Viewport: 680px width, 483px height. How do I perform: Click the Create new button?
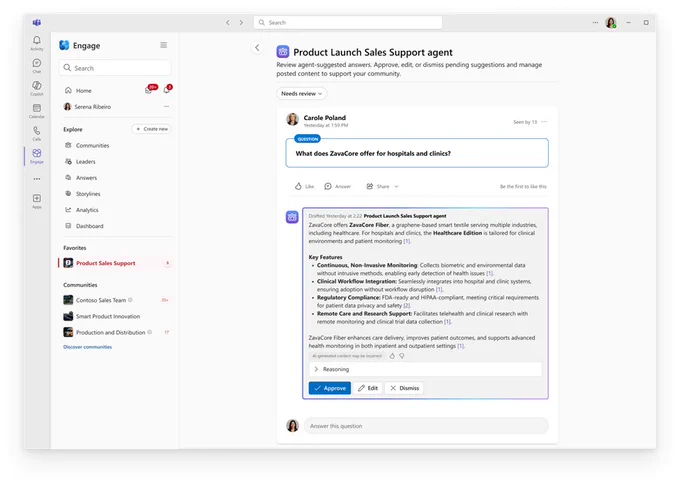(x=151, y=129)
